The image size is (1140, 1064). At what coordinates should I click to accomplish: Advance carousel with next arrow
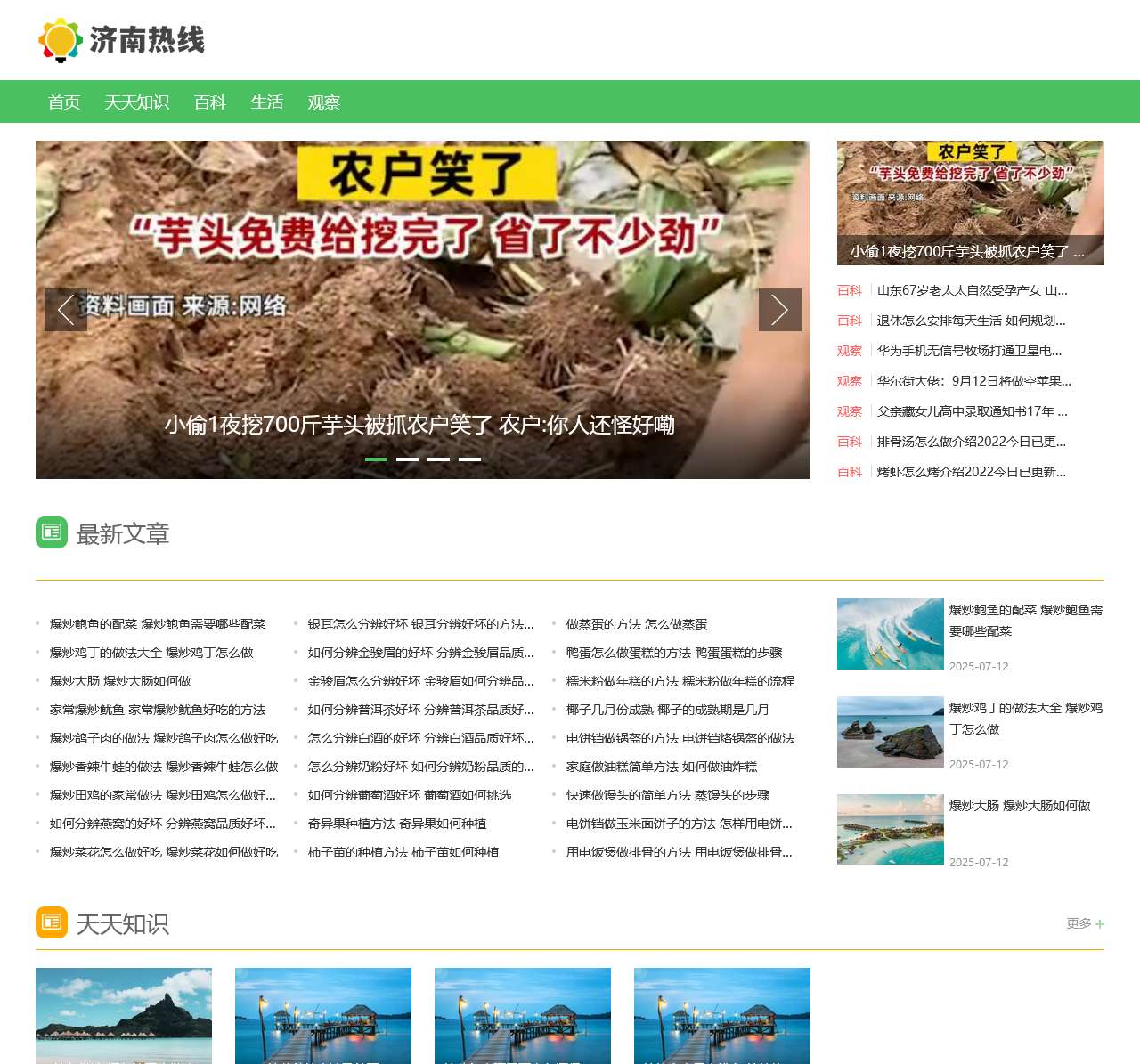[780, 310]
